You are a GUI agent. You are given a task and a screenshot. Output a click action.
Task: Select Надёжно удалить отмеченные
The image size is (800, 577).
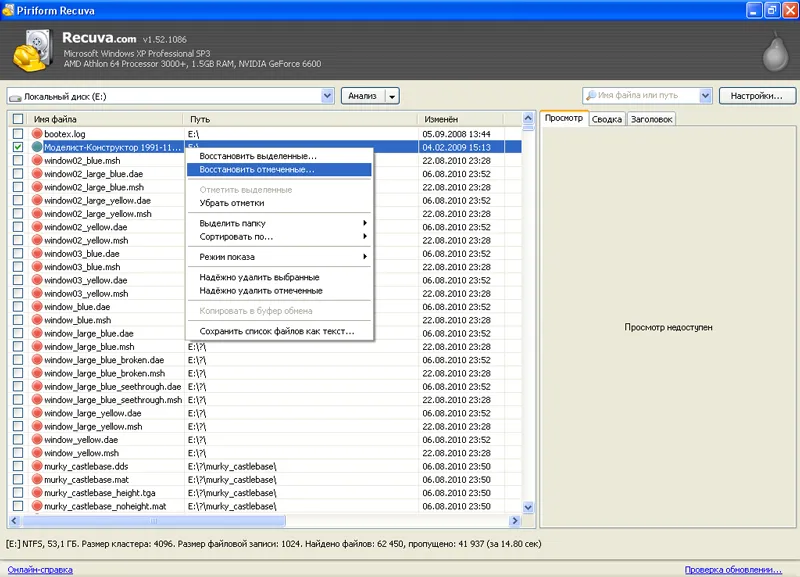pyautogui.click(x=279, y=291)
